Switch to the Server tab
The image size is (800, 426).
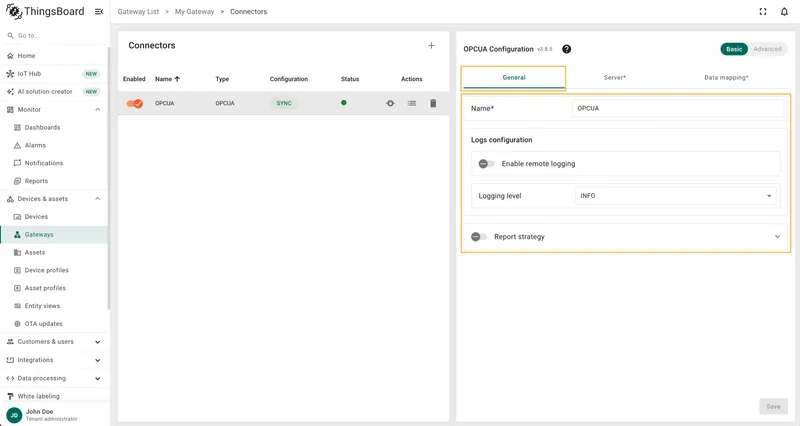point(615,78)
